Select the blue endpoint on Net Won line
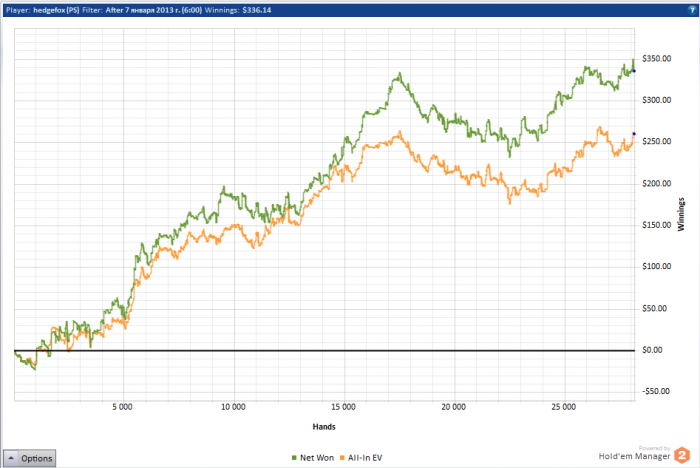The width and height of the screenshot is (700, 468). [x=634, y=71]
